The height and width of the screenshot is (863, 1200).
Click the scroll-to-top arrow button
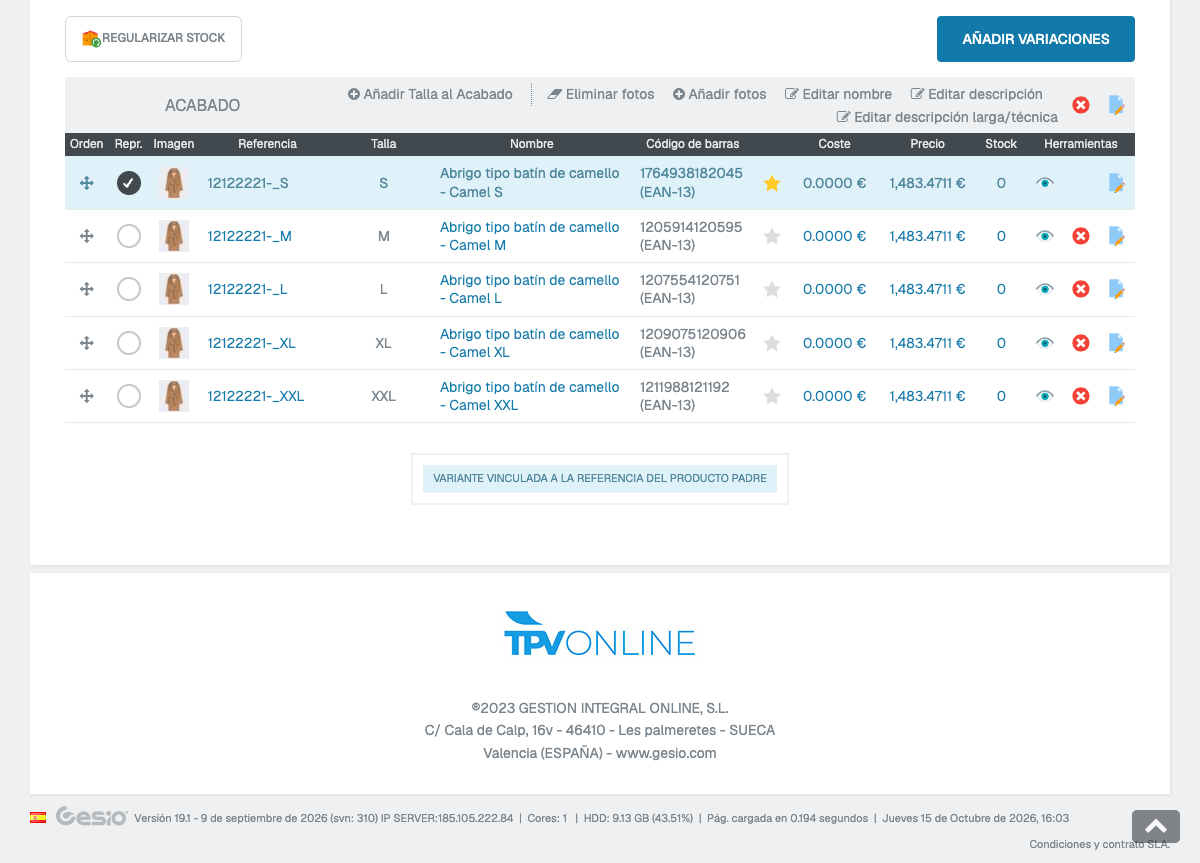[x=1156, y=826]
